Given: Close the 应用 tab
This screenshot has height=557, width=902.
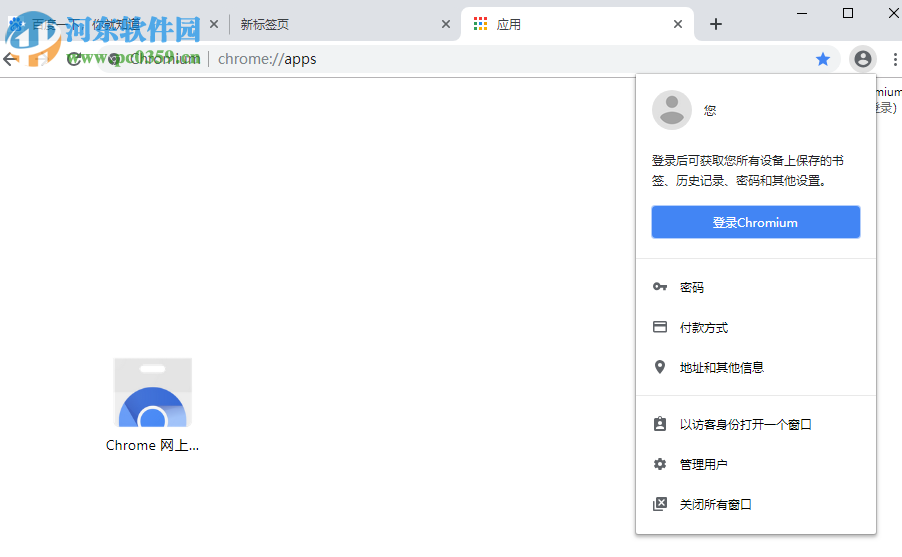Looking at the screenshot, I should coord(678,24).
